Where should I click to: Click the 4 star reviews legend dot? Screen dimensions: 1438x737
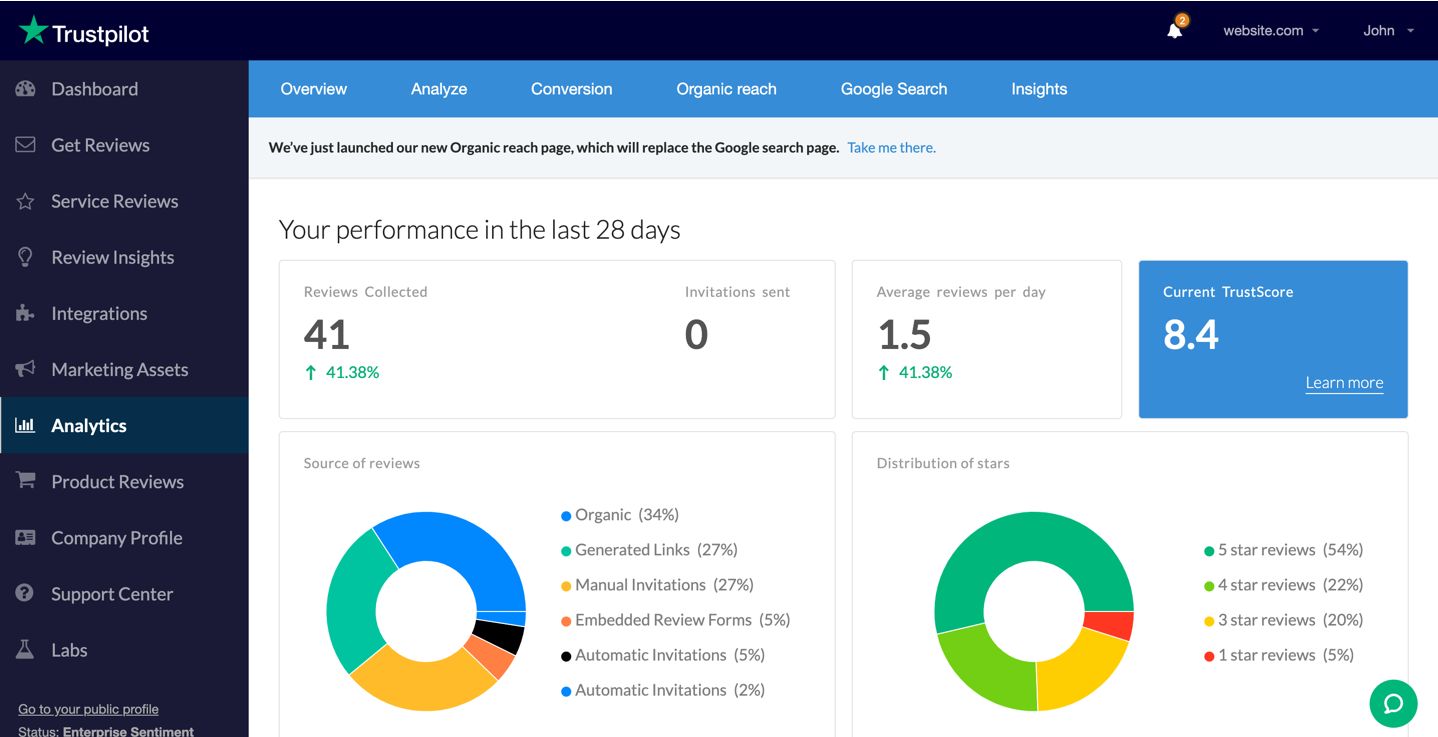1209,586
